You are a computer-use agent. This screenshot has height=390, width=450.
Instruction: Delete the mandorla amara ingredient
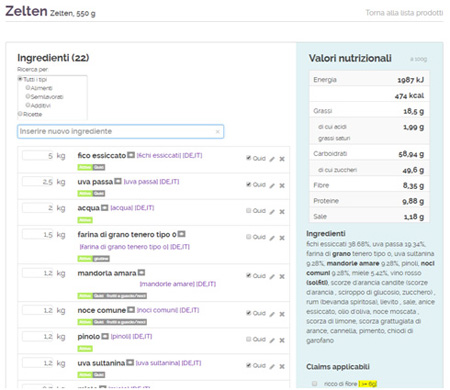[x=282, y=276]
